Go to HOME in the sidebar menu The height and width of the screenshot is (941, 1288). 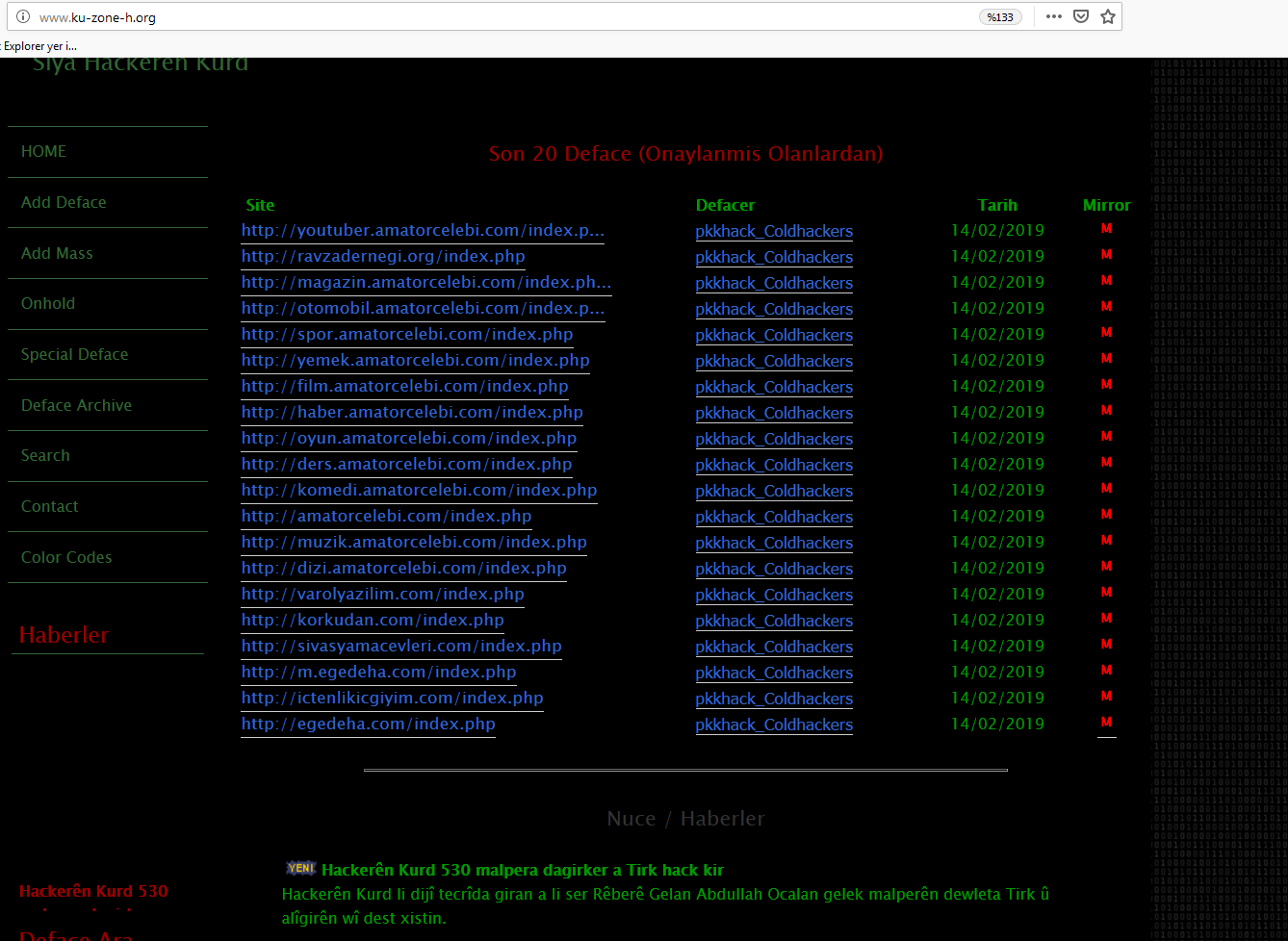point(44,152)
